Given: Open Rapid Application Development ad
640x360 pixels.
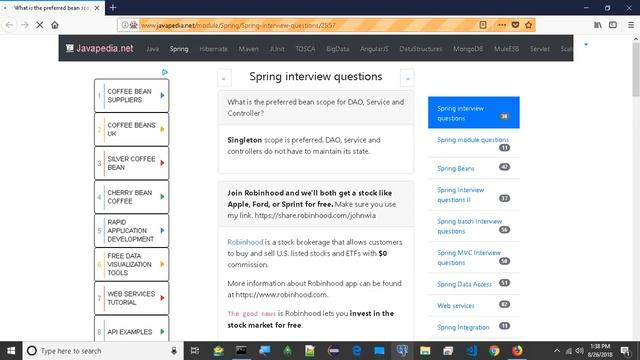Looking at the screenshot, I should (131, 230).
